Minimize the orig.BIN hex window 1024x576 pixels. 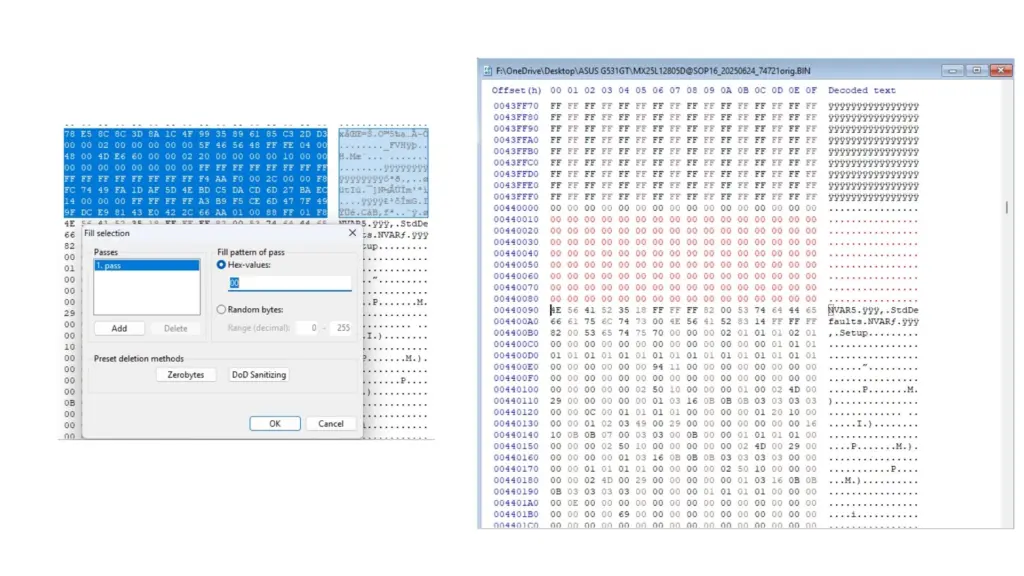pos(952,70)
